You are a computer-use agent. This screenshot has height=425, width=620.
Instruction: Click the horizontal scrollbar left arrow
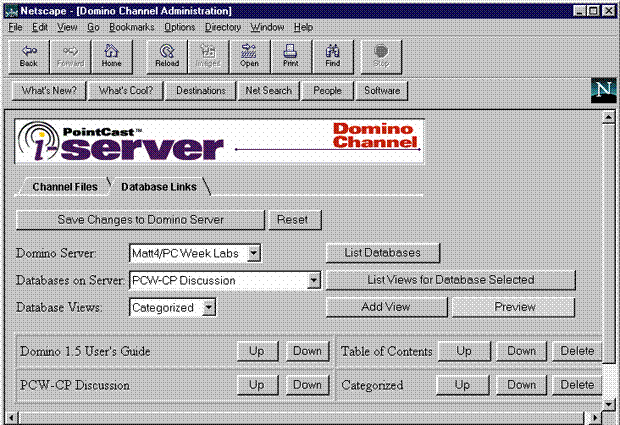click(12, 417)
